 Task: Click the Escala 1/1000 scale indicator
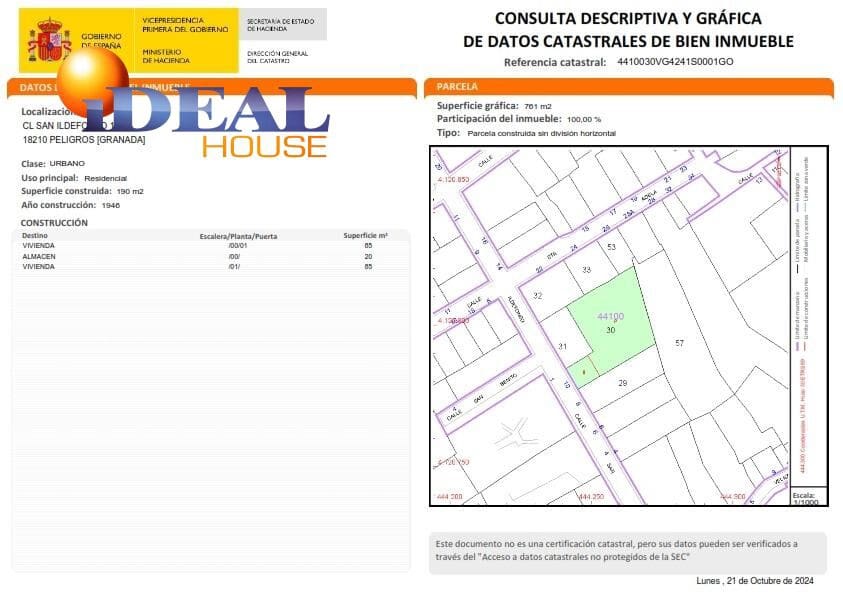point(806,498)
